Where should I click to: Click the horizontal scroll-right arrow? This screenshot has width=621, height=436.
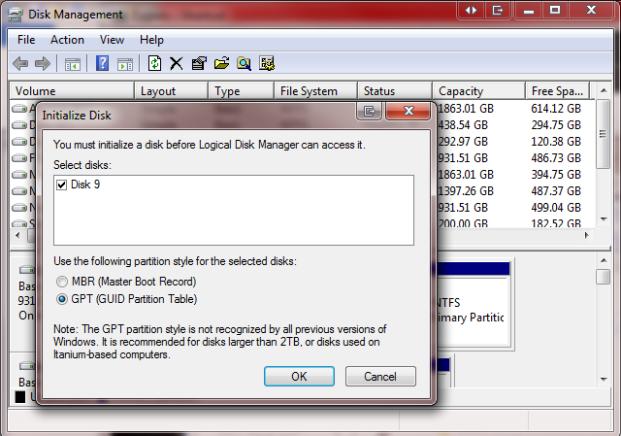pos(586,235)
